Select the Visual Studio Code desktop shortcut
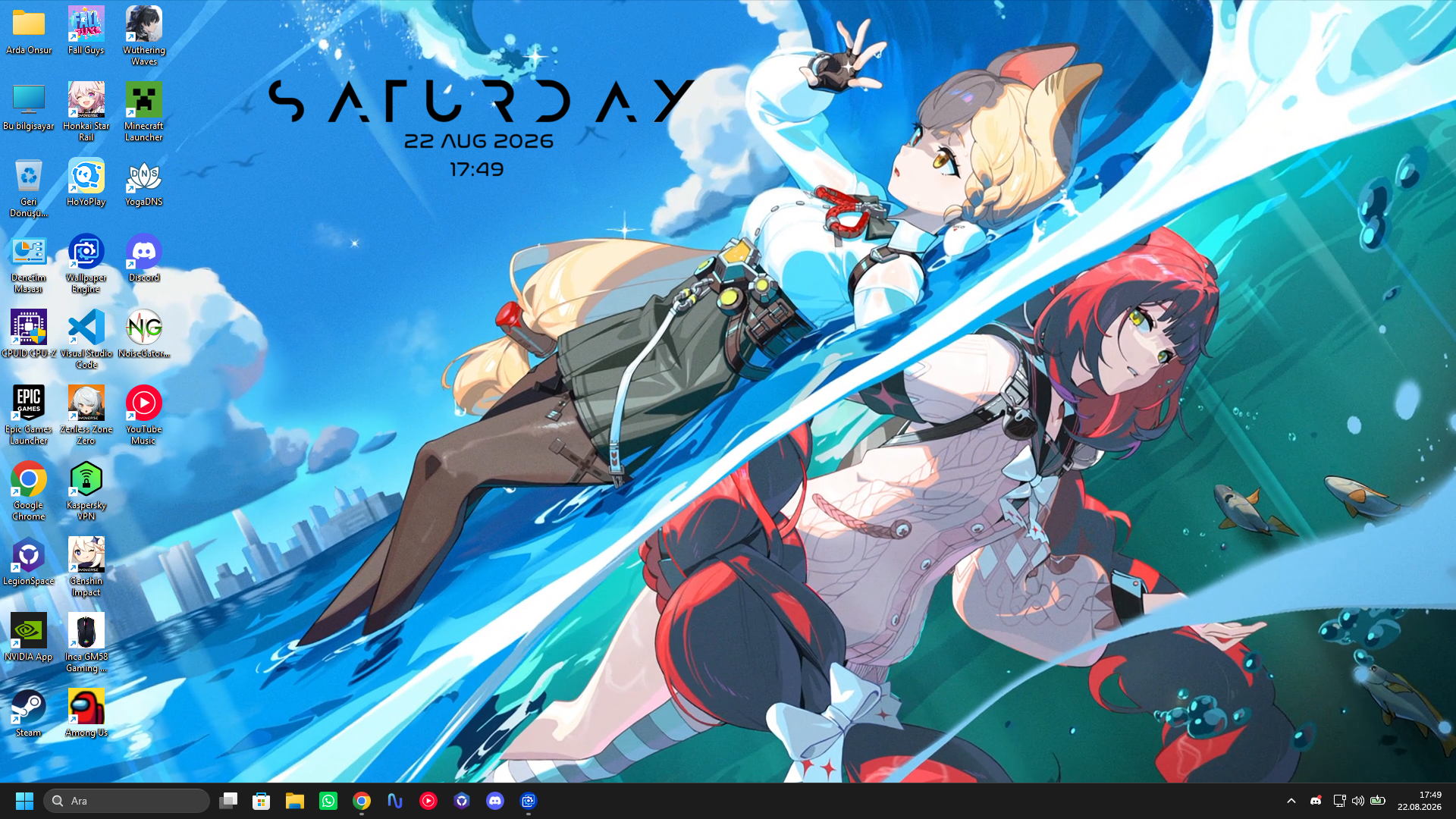 [x=86, y=339]
